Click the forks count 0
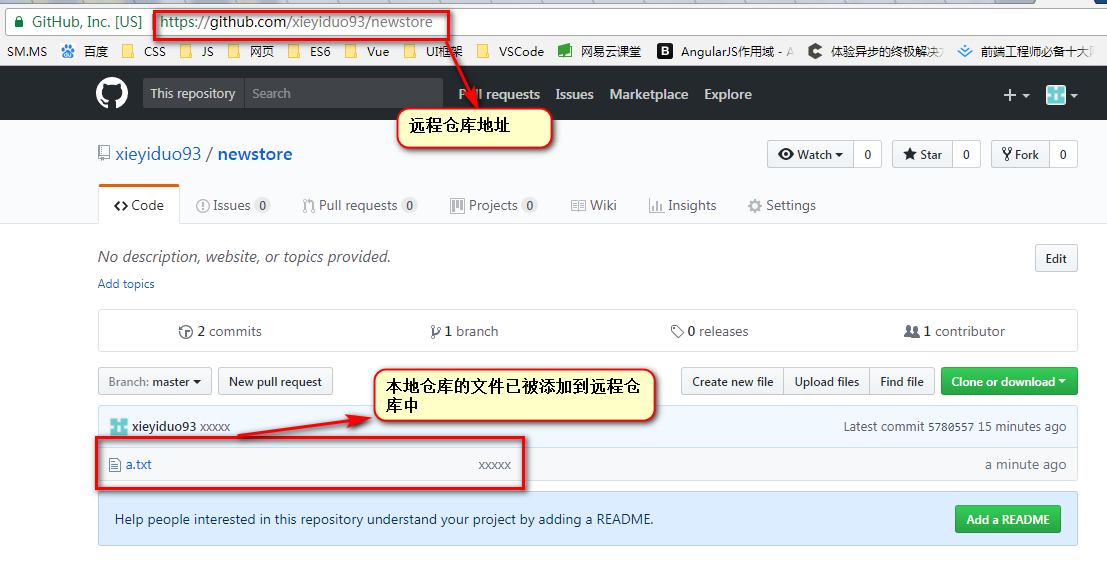Viewport: 1107px width, 579px height. click(1063, 155)
